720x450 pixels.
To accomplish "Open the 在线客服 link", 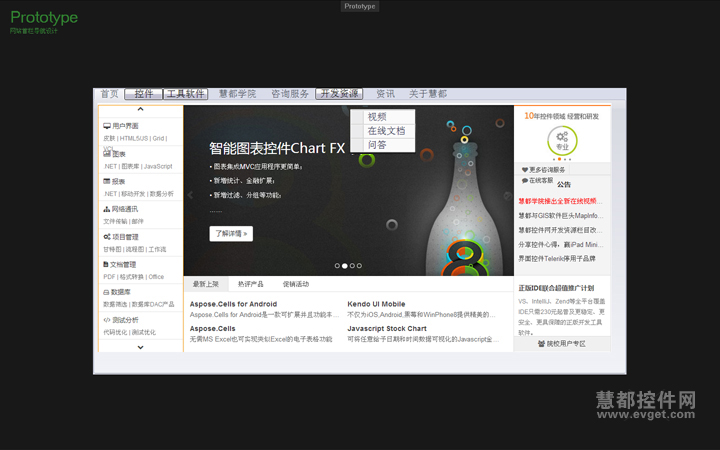I will click(541, 180).
